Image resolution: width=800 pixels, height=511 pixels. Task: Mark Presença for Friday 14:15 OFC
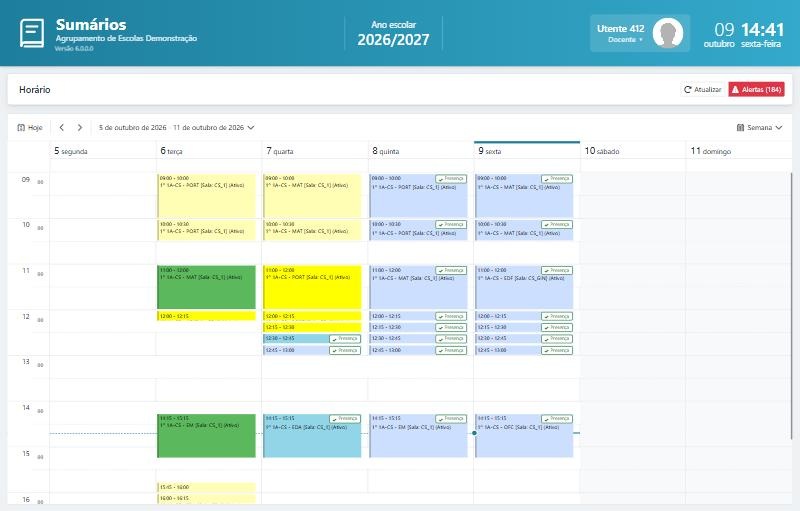point(557,419)
